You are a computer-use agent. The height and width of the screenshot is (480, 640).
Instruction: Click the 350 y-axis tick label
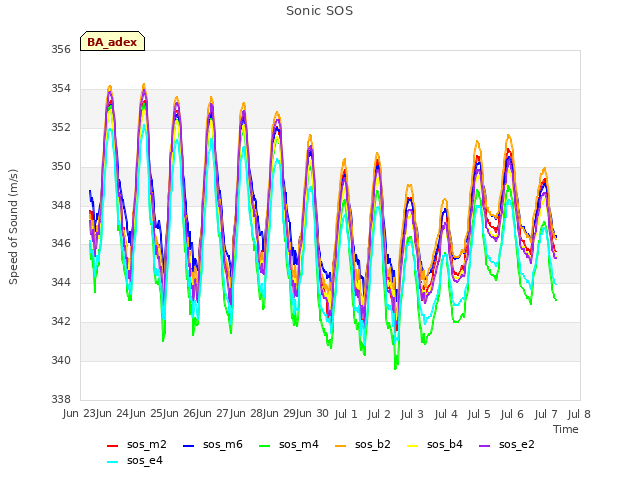click(60, 167)
